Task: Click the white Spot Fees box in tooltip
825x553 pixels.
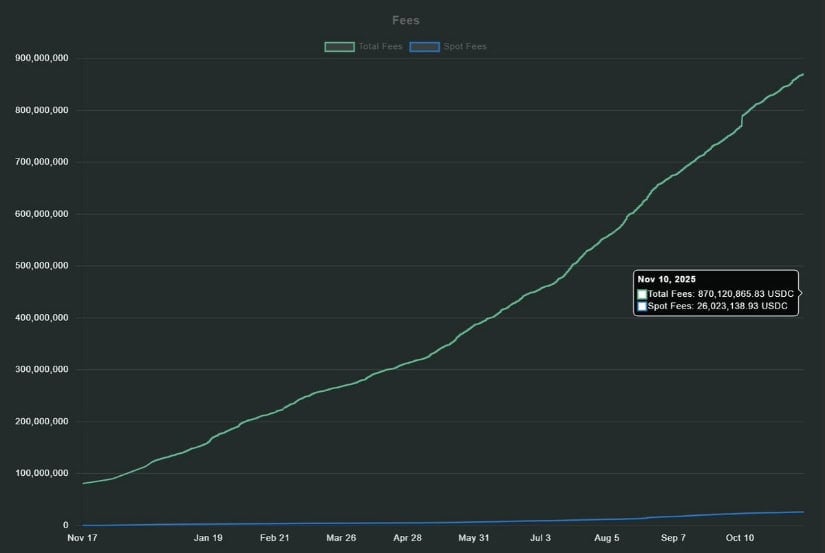Action: click(642, 306)
